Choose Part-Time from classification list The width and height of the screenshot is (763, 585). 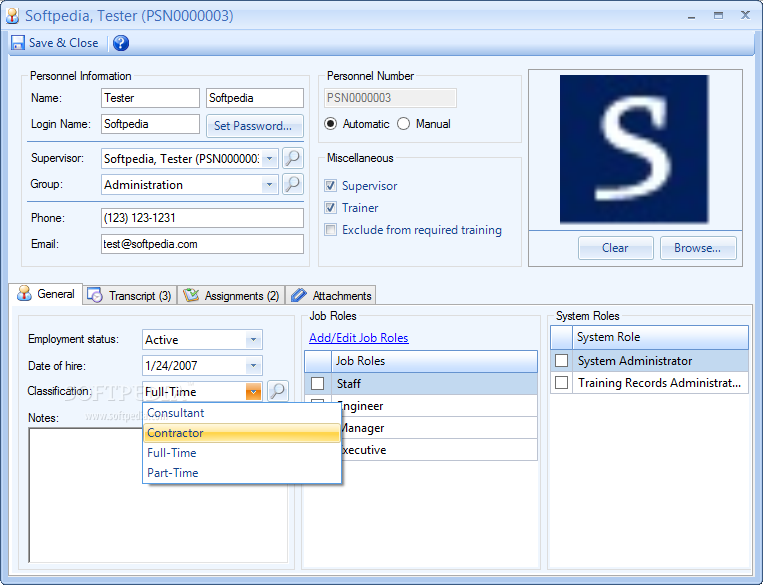[241, 473]
